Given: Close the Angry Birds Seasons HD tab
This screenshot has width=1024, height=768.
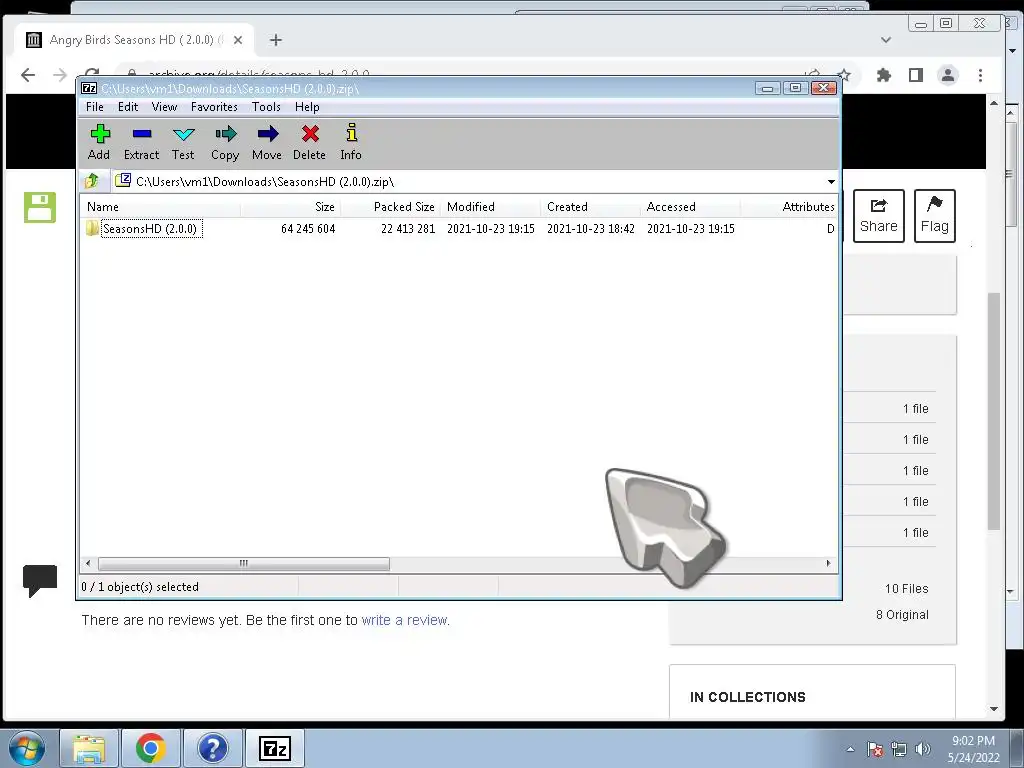Looking at the screenshot, I should (x=238, y=40).
